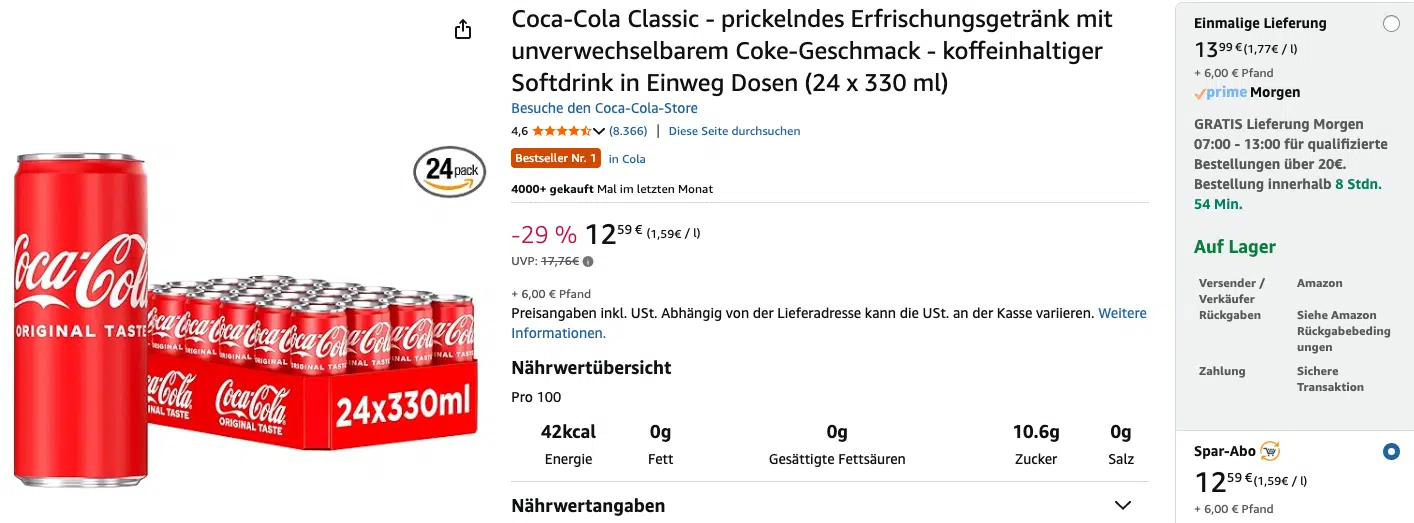This screenshot has width=1414, height=523.
Task: Click the orange Bestseller Nr. 1 badge
Action: (556, 158)
